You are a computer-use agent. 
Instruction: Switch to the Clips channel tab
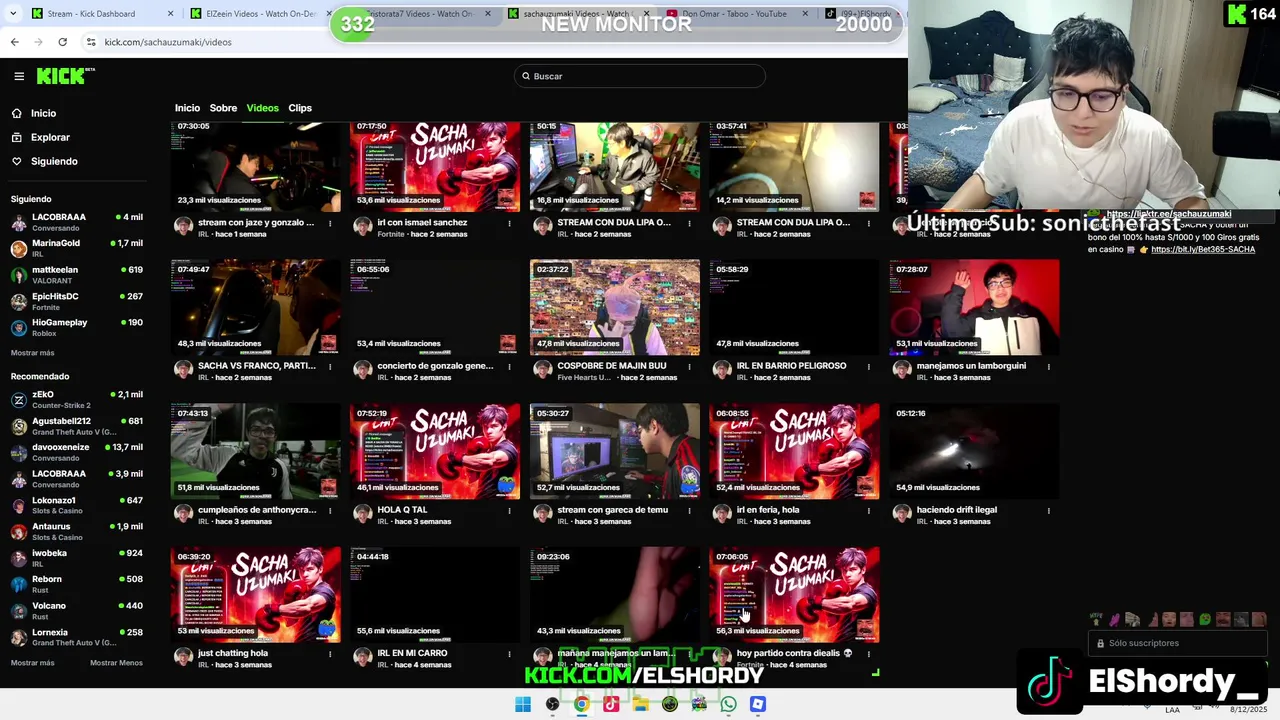300,108
